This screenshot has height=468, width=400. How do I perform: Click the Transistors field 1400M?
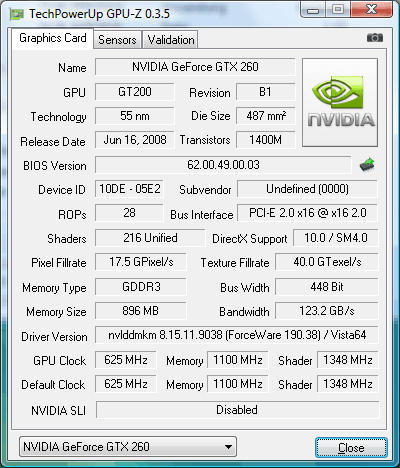tap(266, 140)
